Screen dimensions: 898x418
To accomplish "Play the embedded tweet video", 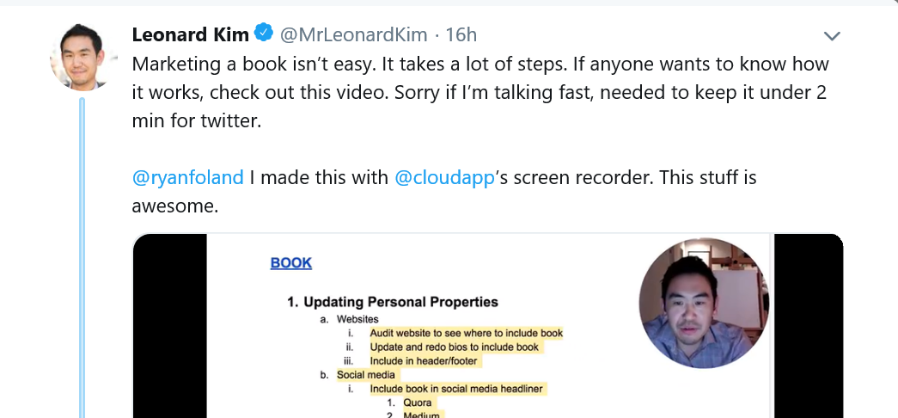I will tap(487, 326).
